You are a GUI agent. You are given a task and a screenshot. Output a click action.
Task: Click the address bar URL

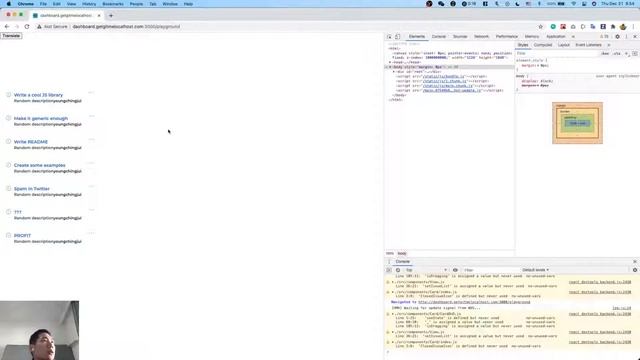pyautogui.click(x=126, y=27)
